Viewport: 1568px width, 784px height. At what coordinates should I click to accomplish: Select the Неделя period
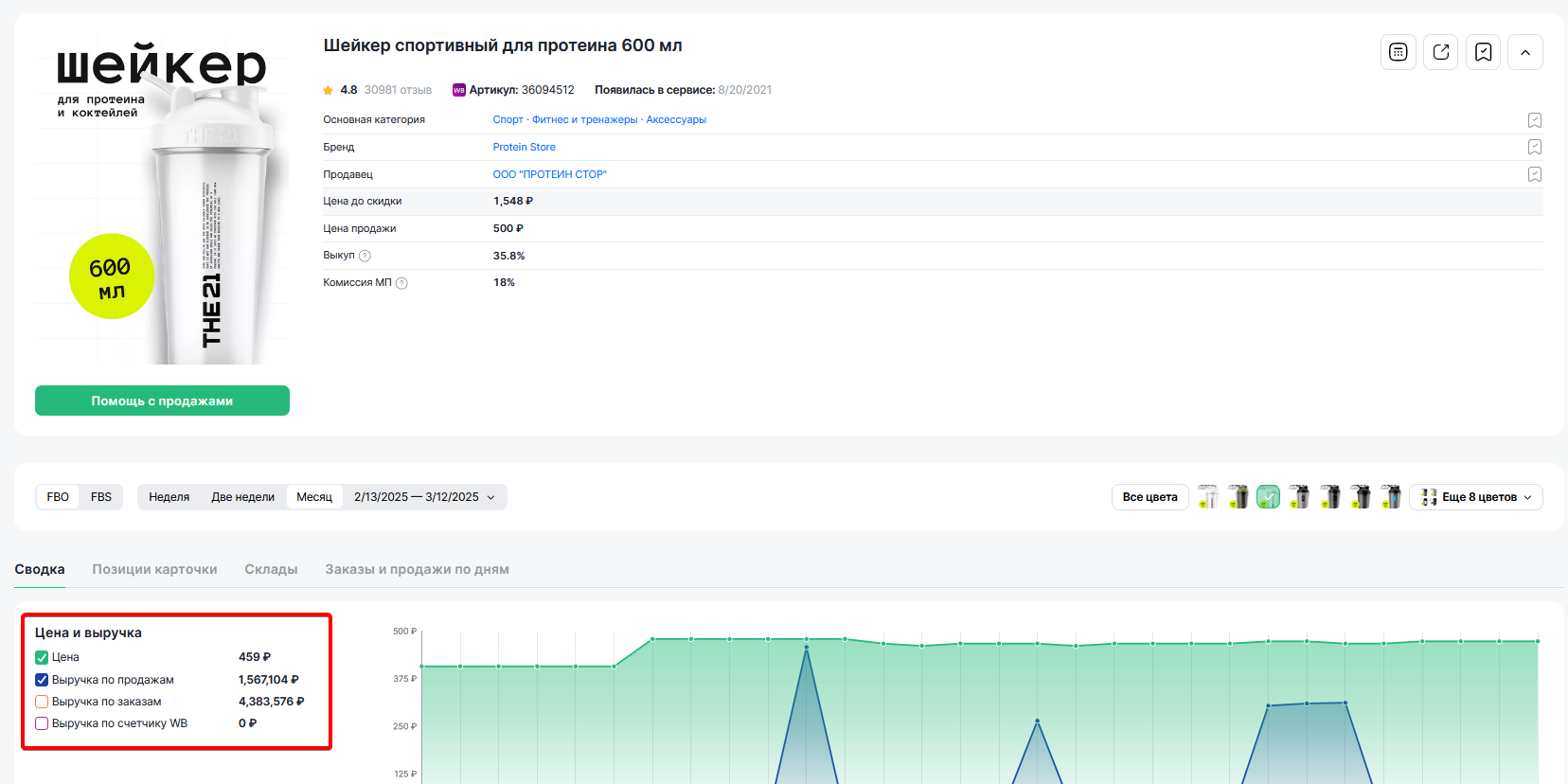tap(169, 497)
